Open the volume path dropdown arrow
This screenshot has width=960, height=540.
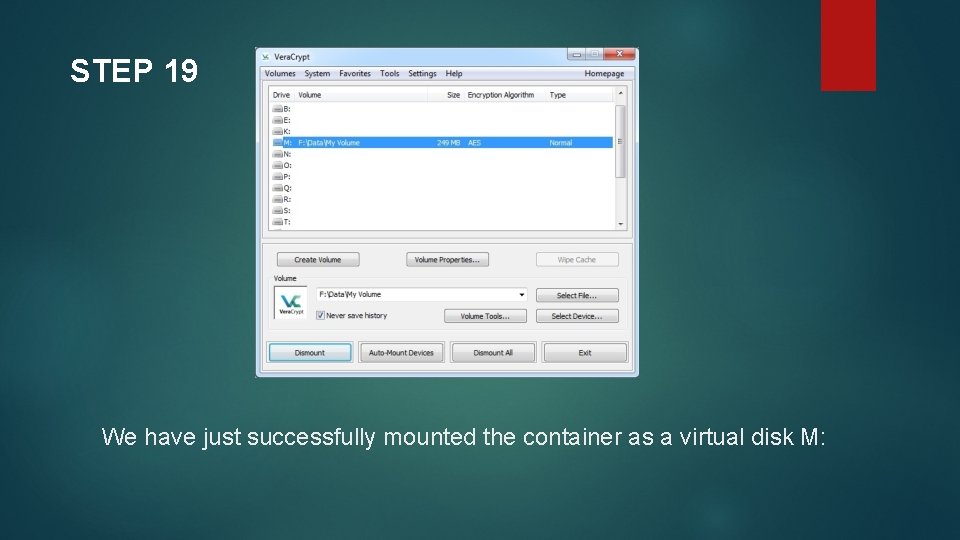[x=522, y=294]
